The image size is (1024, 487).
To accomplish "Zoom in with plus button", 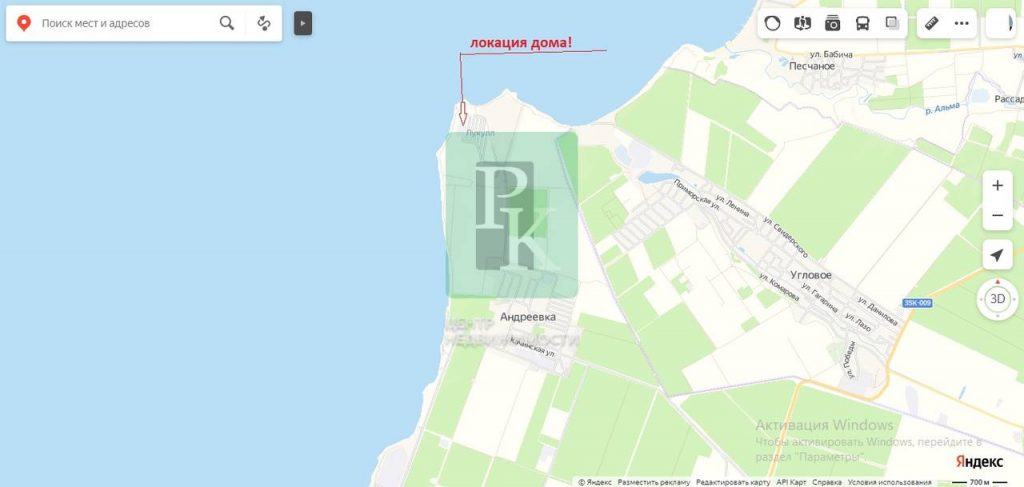I will (997, 186).
